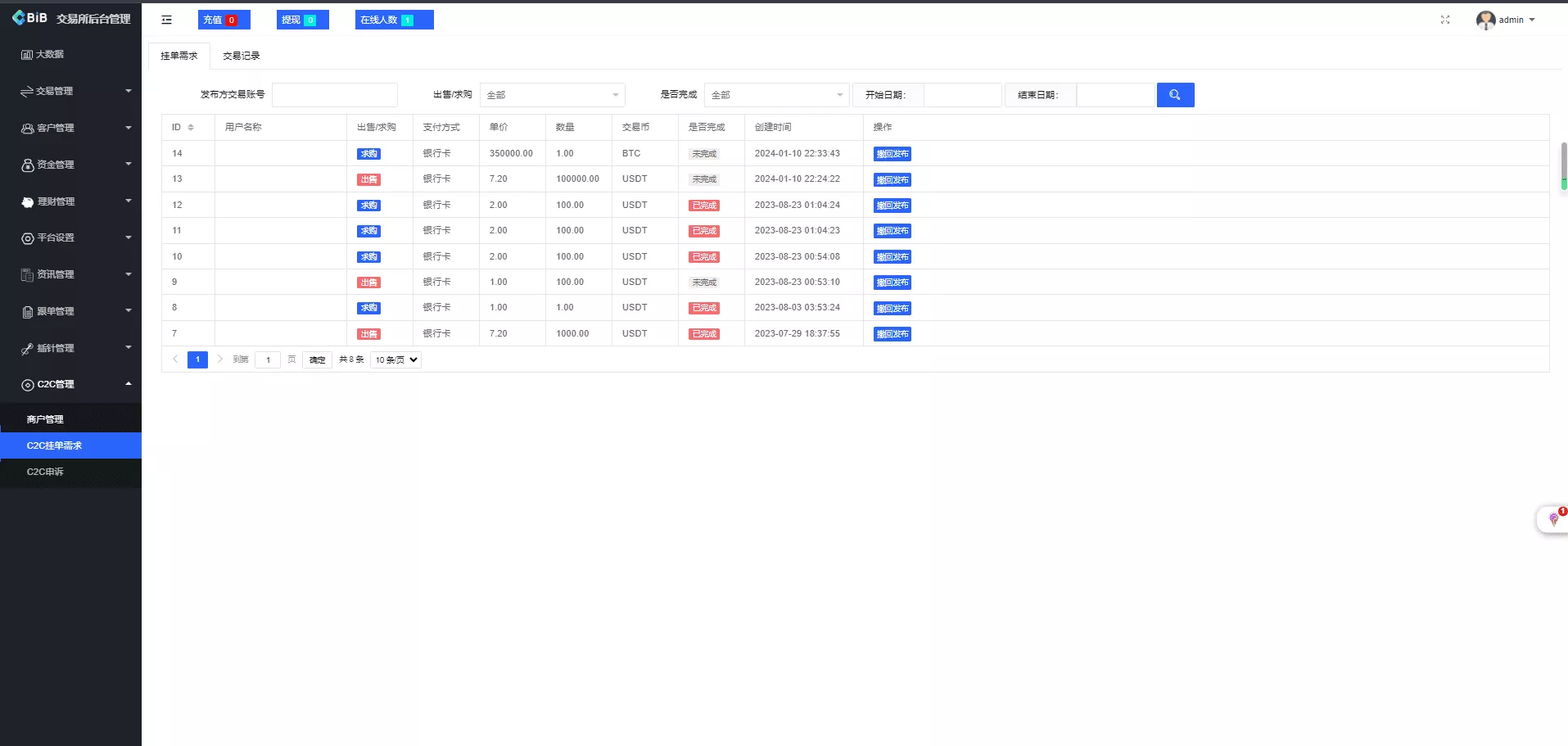Expand the 是否完成 filter dropdown
Screen dimensions: 1568x746
coord(776,95)
